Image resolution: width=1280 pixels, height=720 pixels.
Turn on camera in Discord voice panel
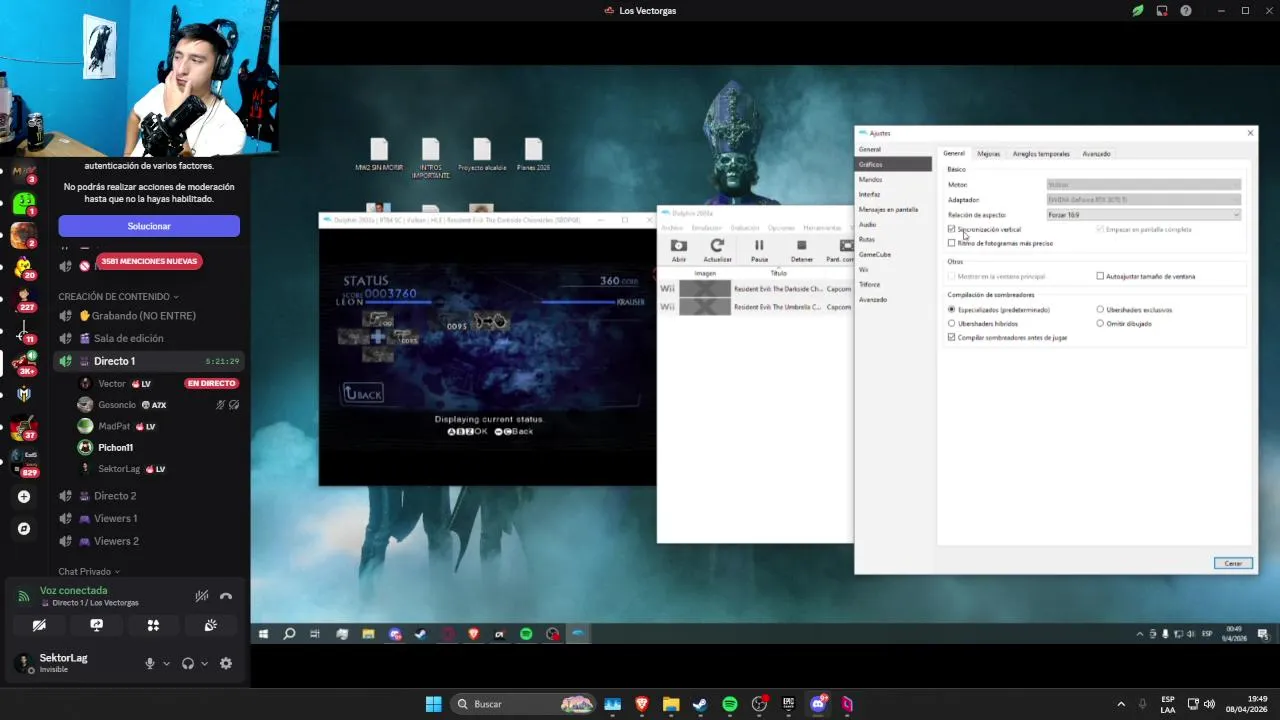tap(39, 625)
